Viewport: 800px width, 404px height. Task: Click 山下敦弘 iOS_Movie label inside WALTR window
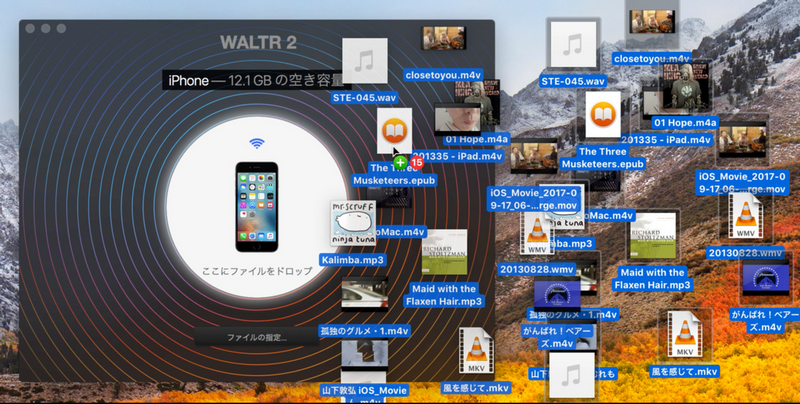364,391
